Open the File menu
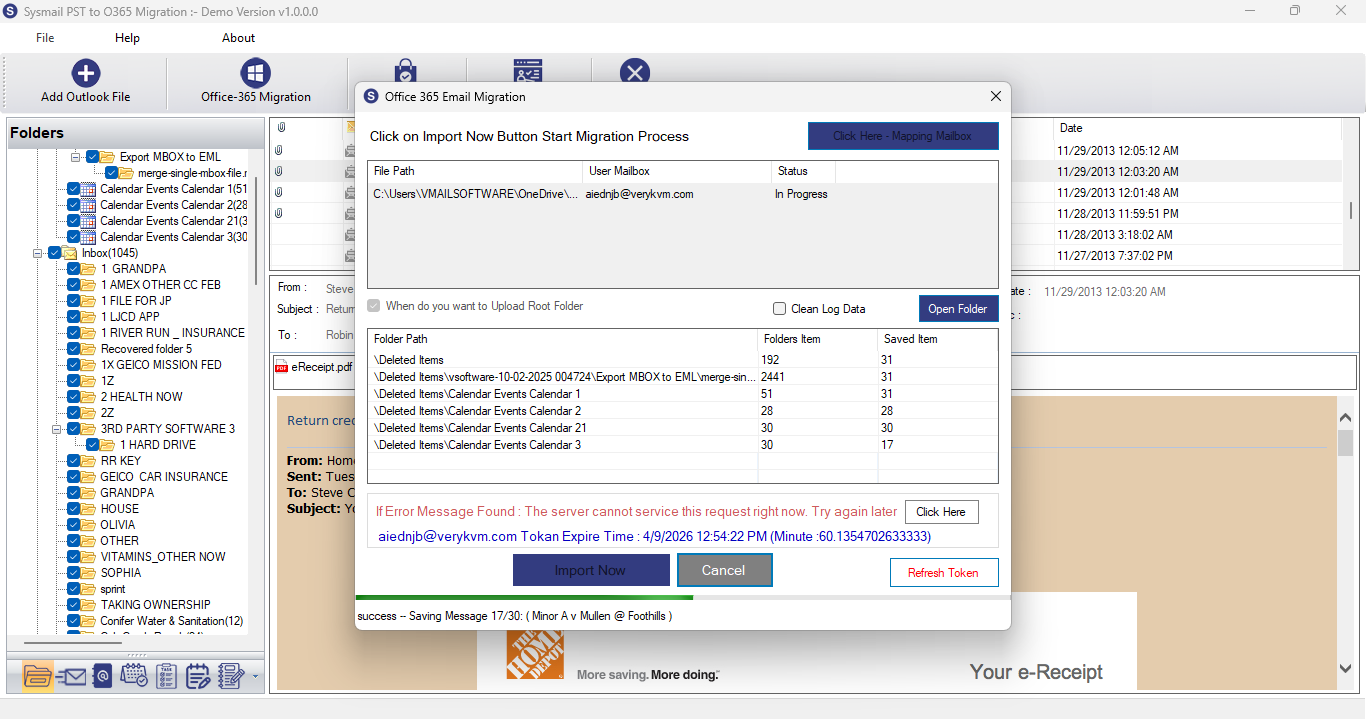This screenshot has width=1366, height=720. point(45,38)
